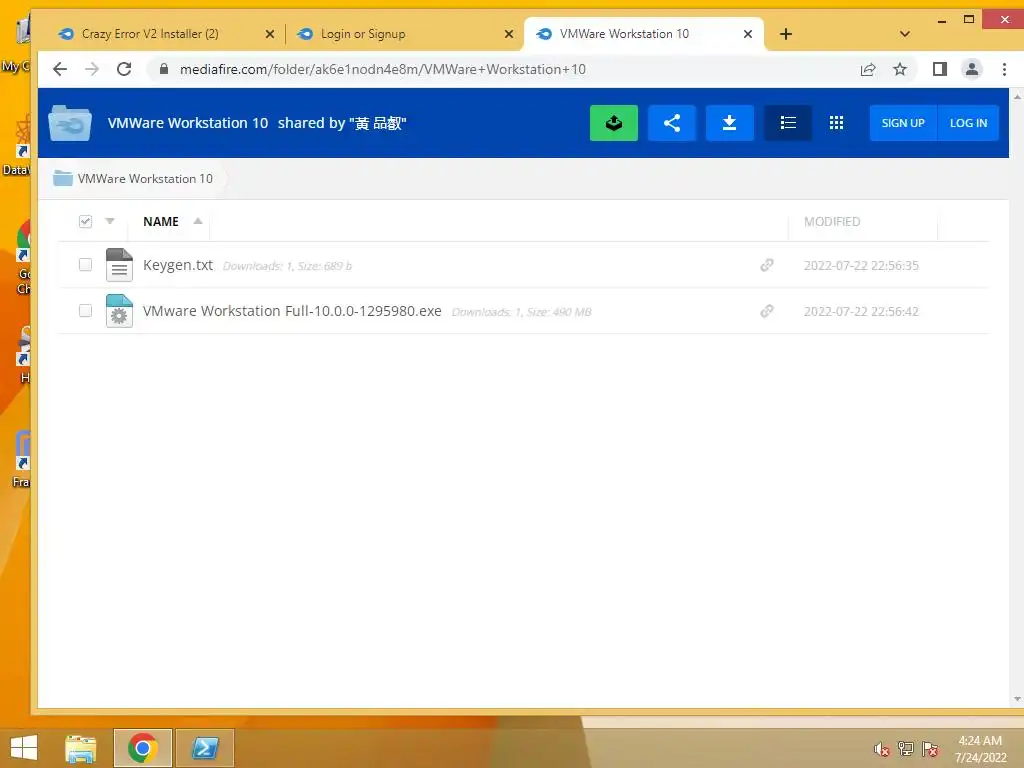This screenshot has height=768, width=1024.
Task: Click Chrome icon in taskbar
Action: click(142, 748)
